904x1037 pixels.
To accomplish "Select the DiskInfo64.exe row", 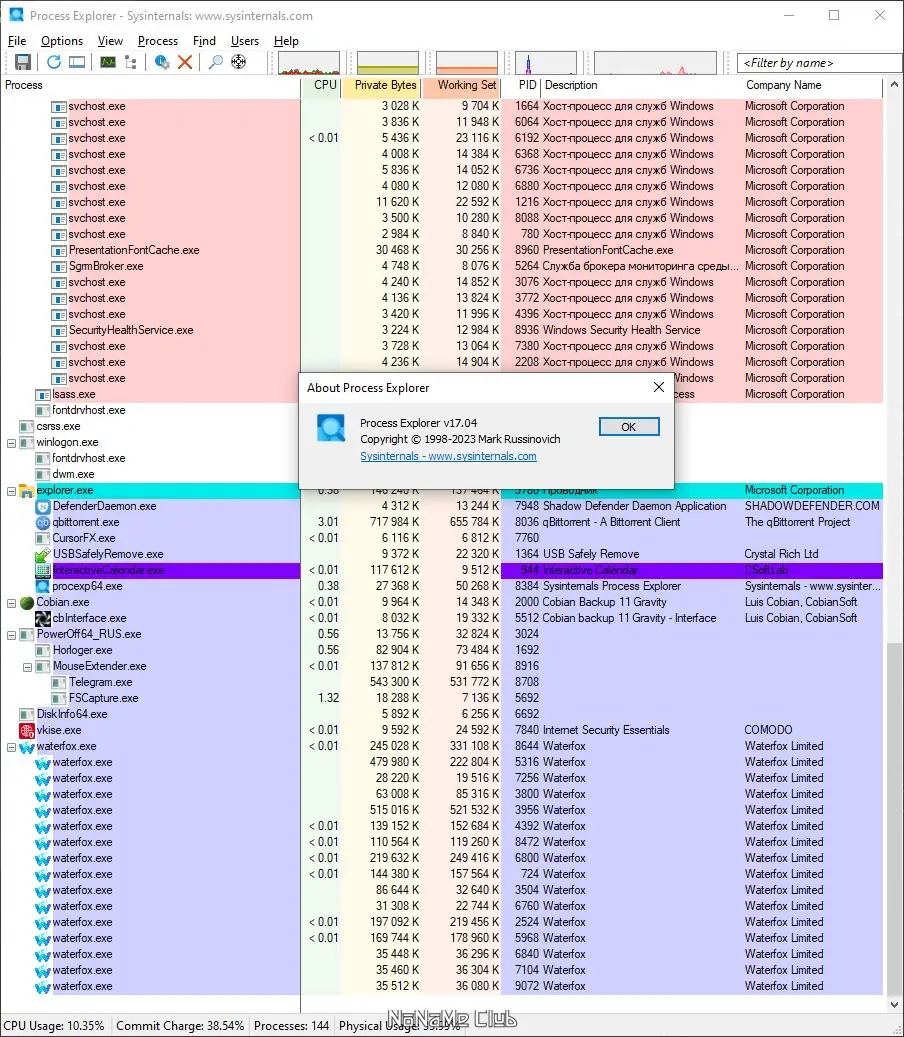I will [442, 714].
